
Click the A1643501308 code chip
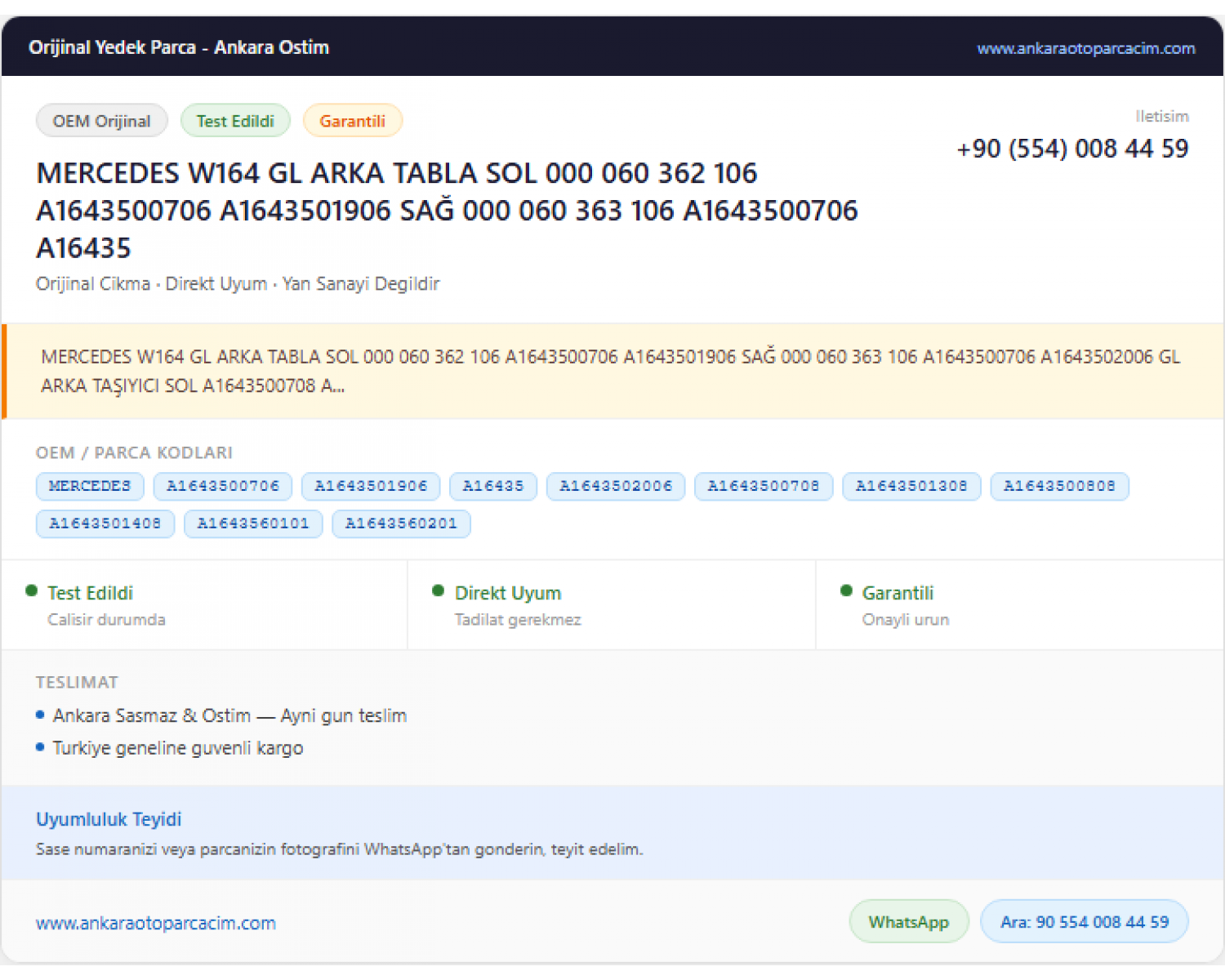click(x=911, y=486)
